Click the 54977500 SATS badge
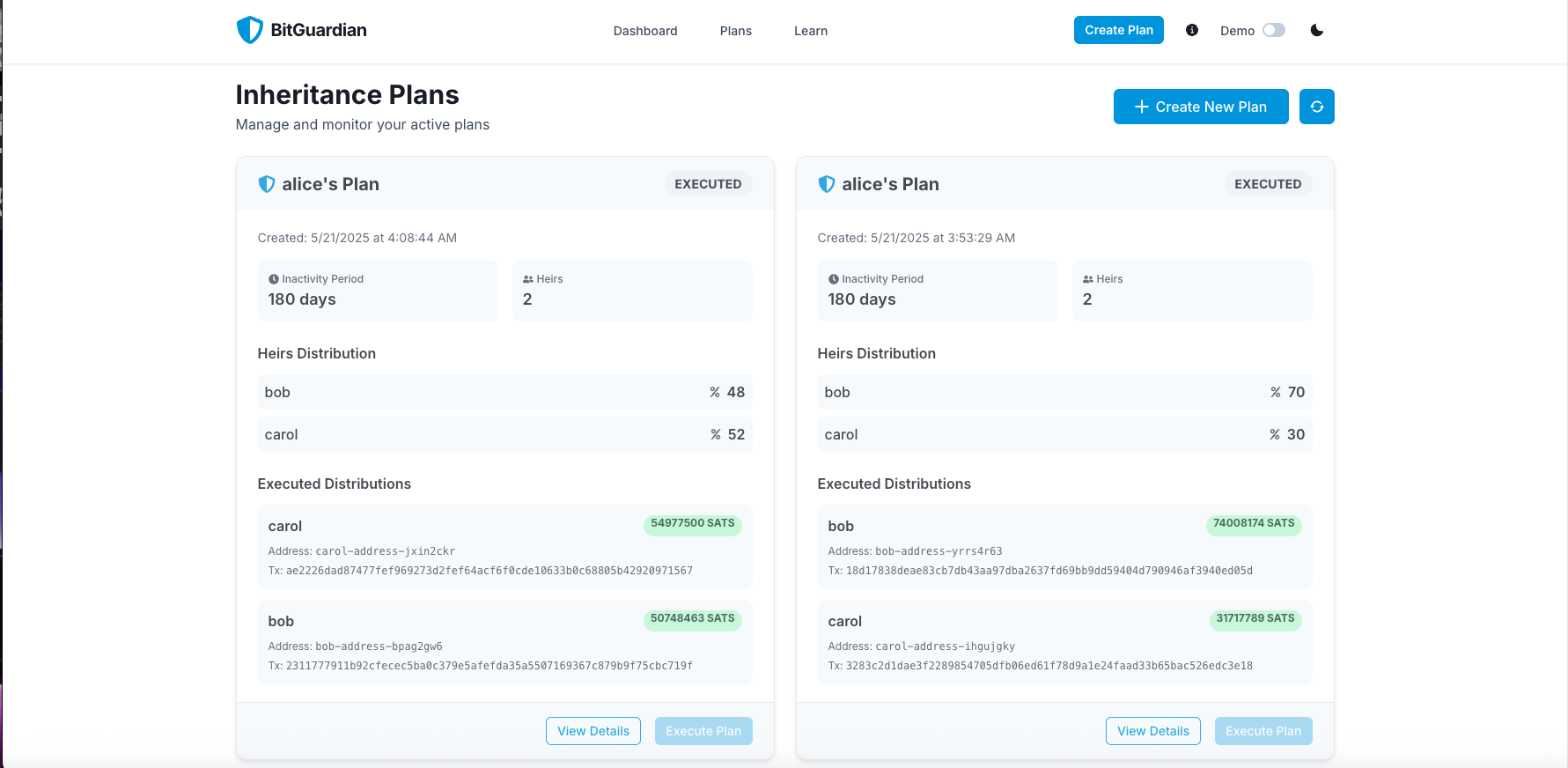1568x768 pixels. click(x=693, y=523)
